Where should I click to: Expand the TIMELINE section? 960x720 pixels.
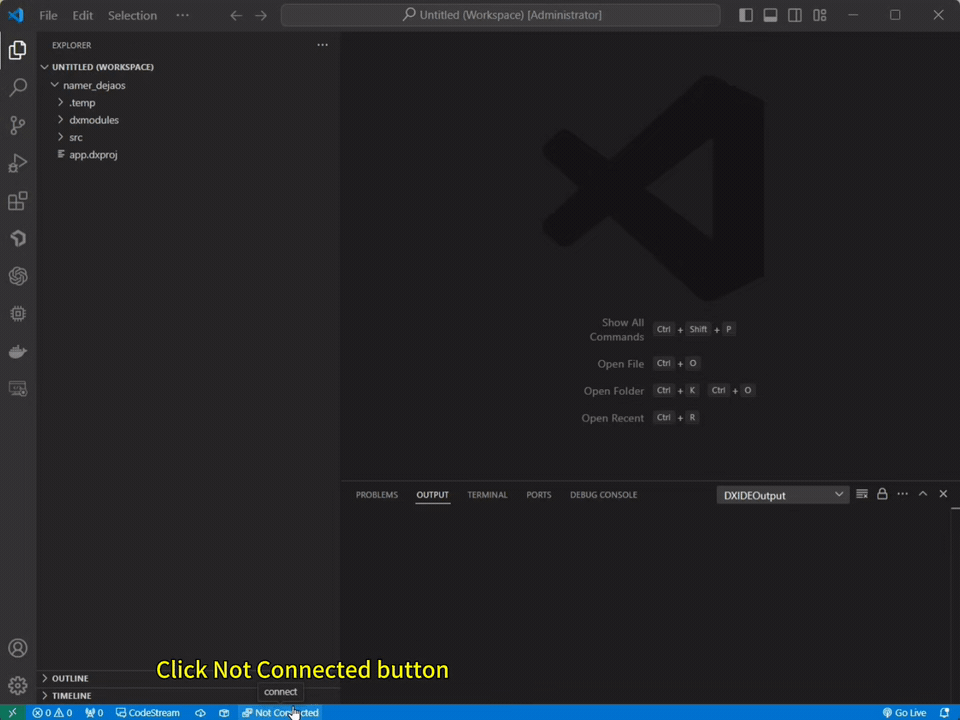pyautogui.click(x=188, y=696)
